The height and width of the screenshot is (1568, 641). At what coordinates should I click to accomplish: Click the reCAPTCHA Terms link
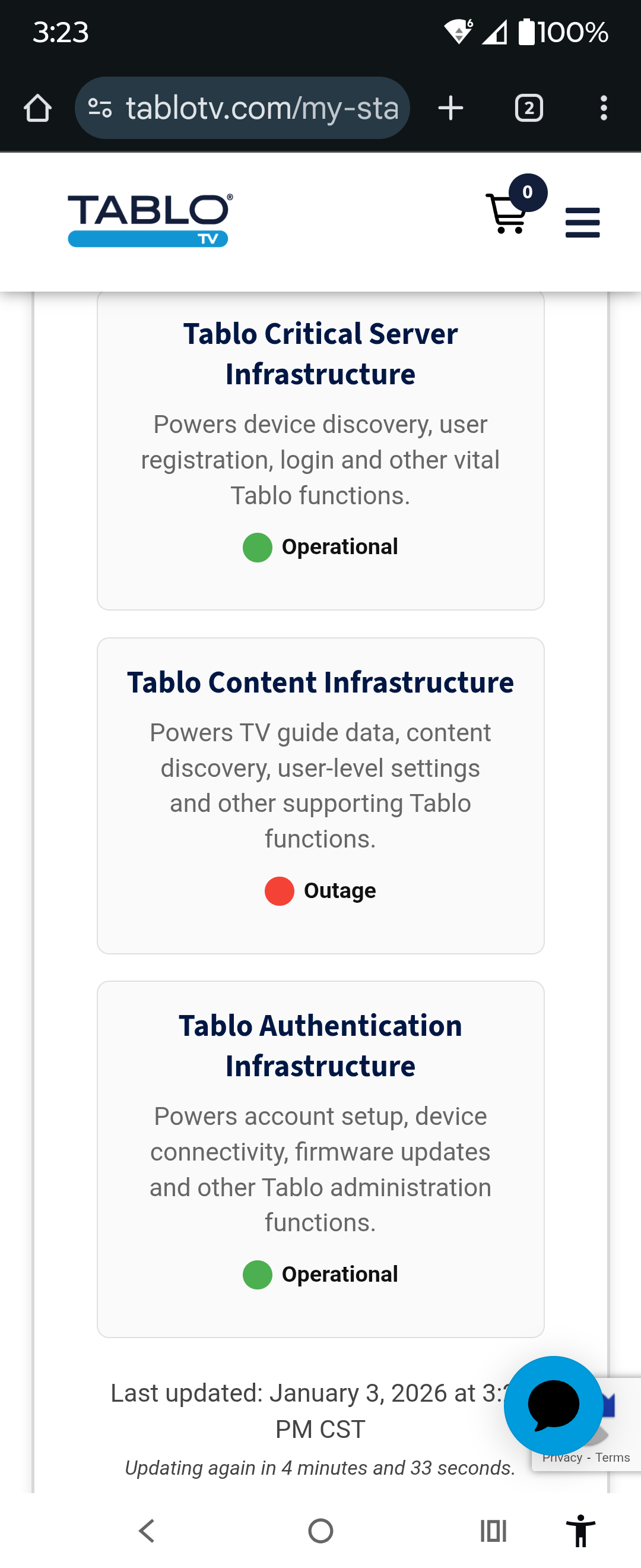pos(613,1457)
